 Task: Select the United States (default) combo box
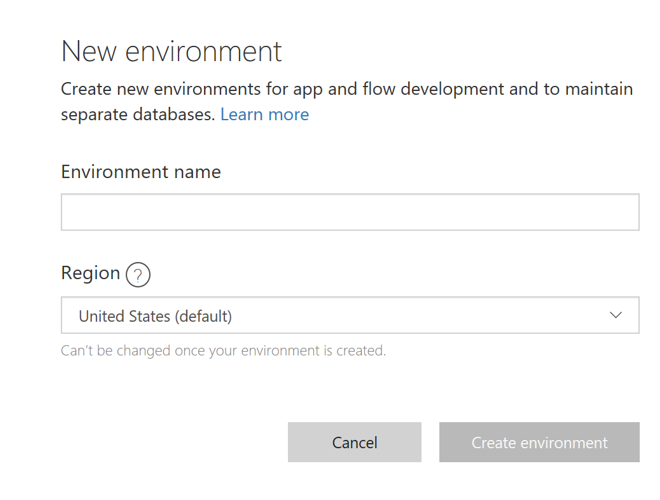pos(350,316)
